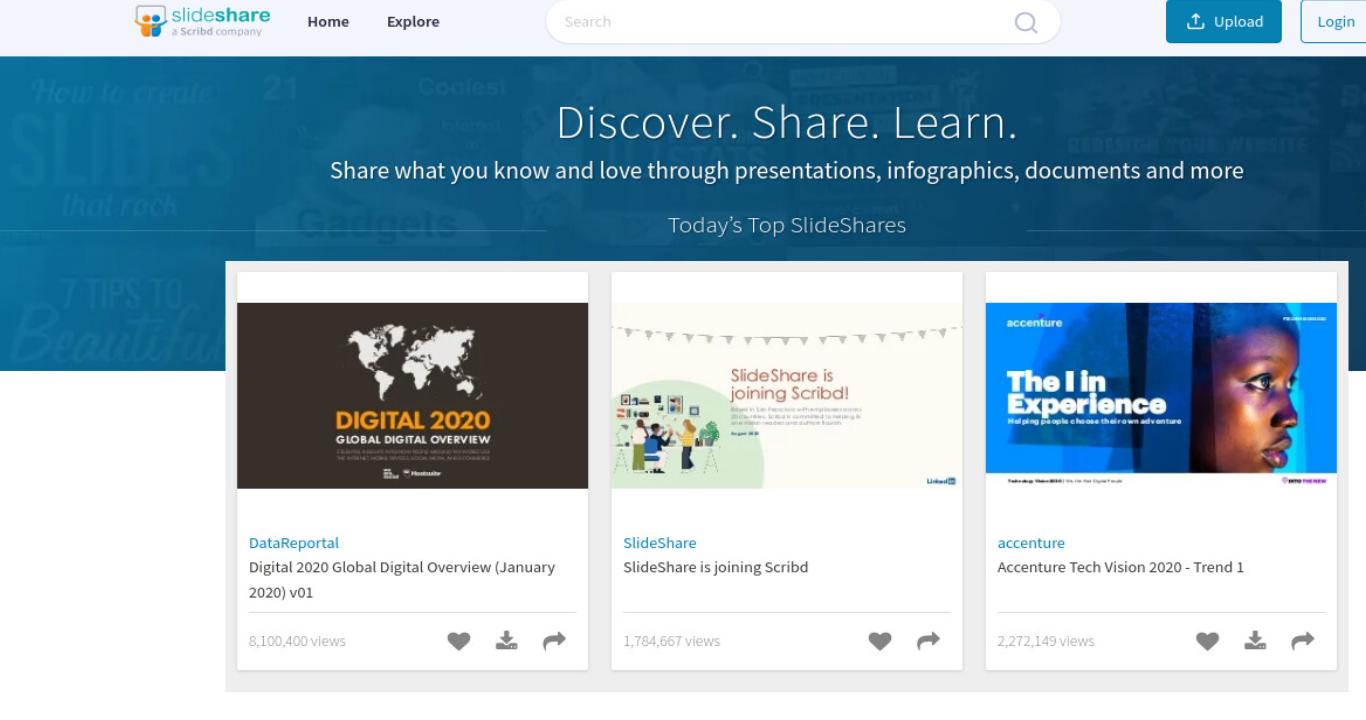Click the 2,272,149 views text
1366x720 pixels.
pyautogui.click(x=1046, y=641)
